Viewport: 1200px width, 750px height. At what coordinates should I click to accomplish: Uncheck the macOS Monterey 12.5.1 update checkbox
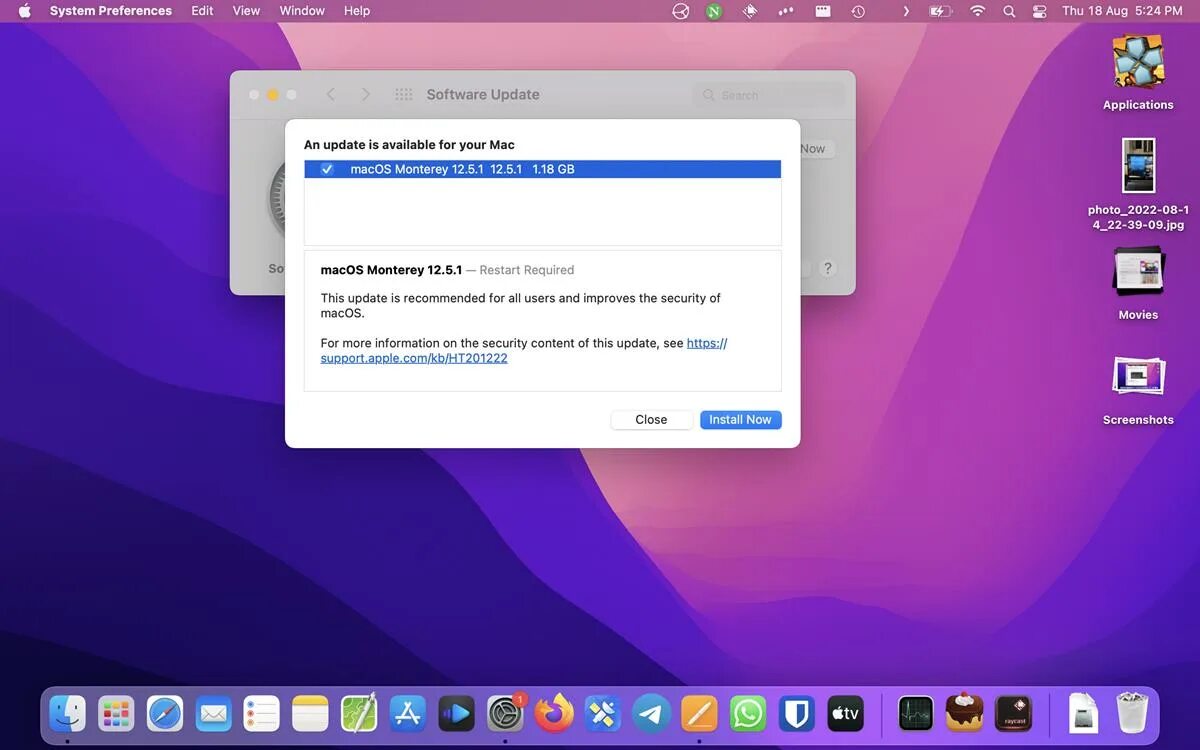pos(327,169)
